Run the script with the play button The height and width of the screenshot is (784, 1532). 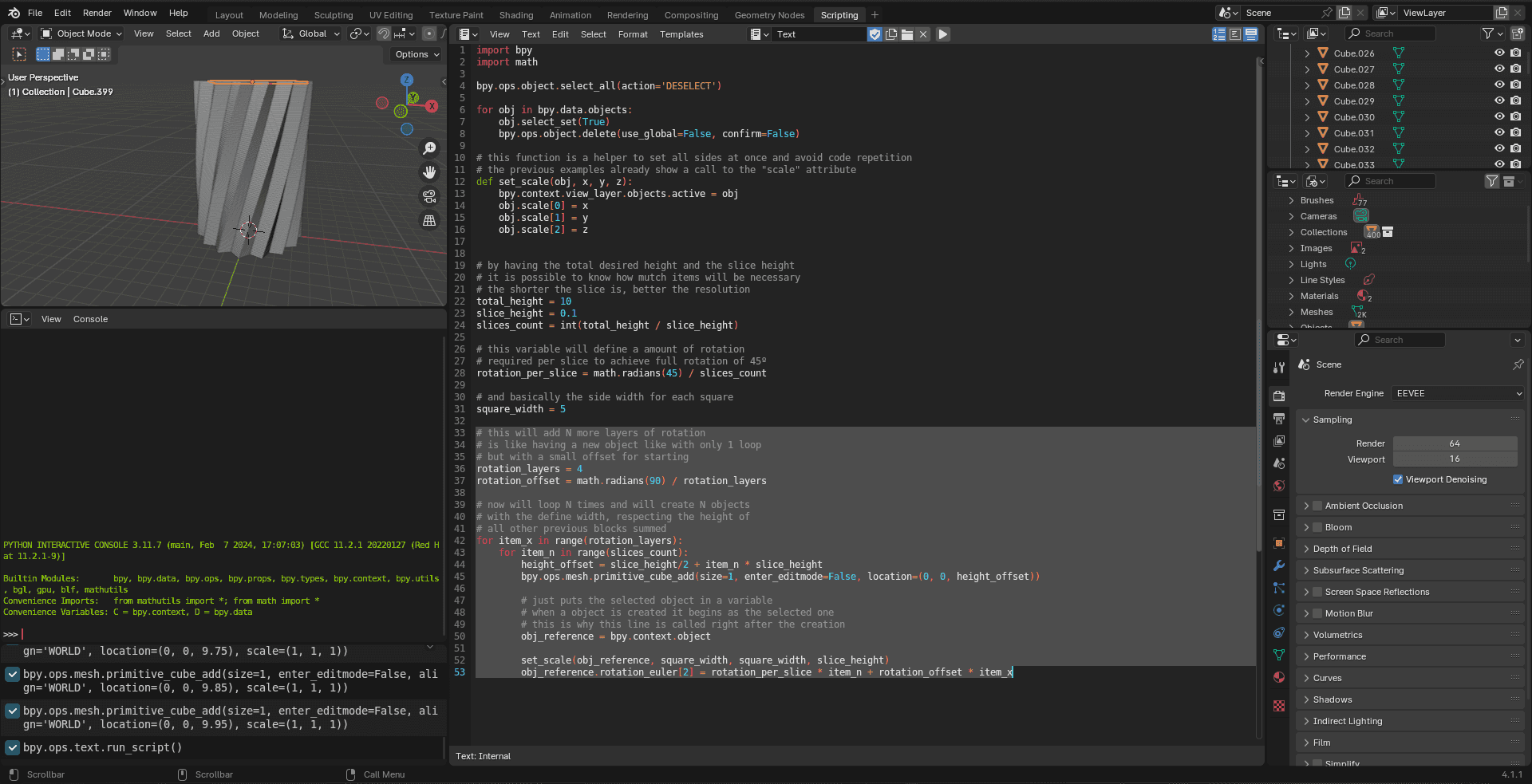(942, 34)
